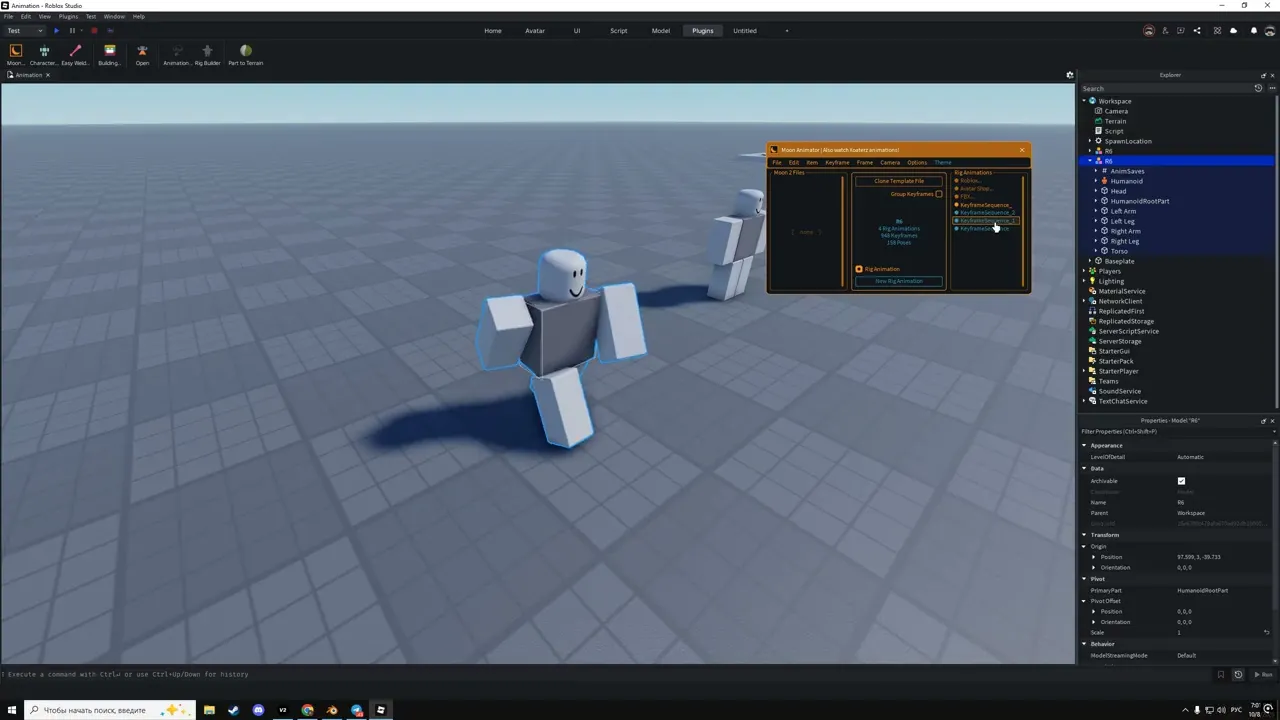This screenshot has height=720, width=1280.
Task: Stop the test with the red stop icon
Action: (94, 31)
